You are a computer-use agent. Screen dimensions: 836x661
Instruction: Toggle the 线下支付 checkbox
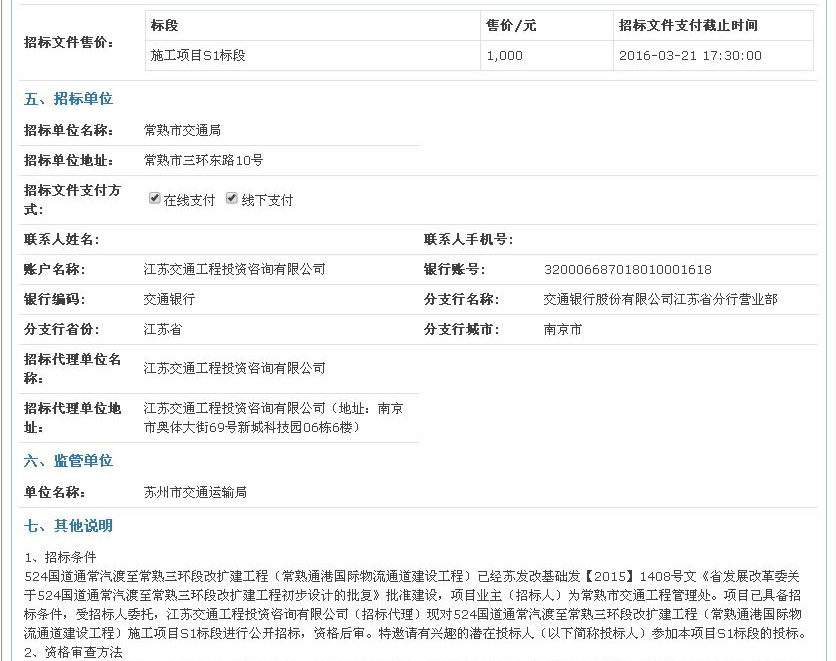[x=232, y=199]
